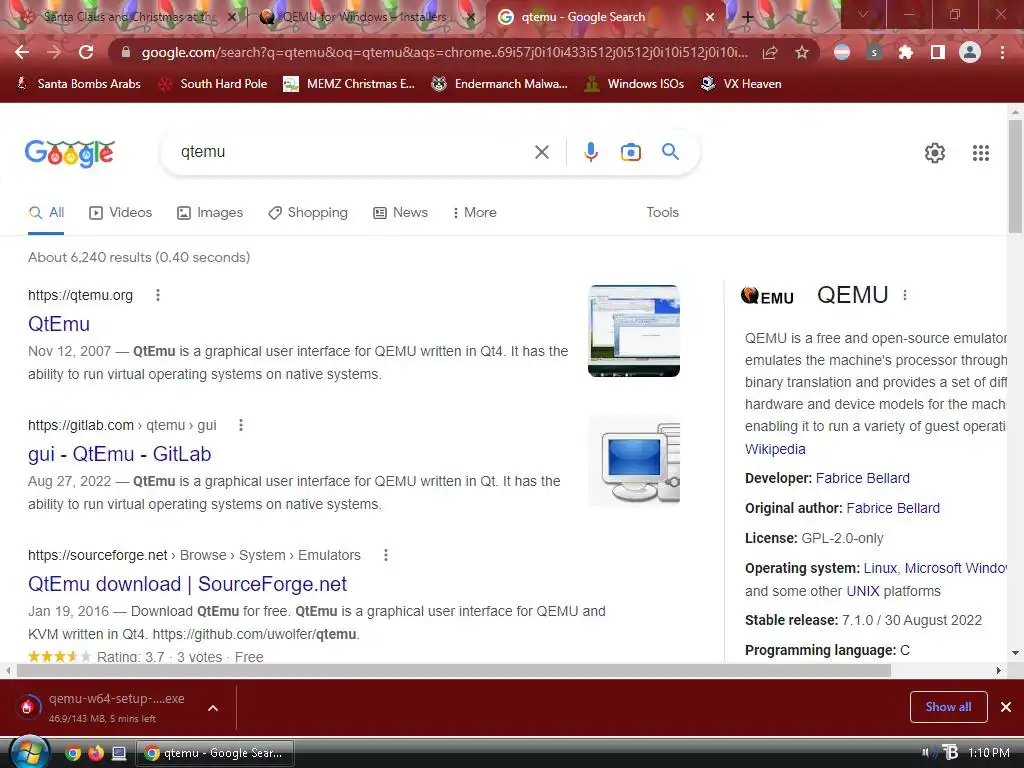Click the address bar URL

pos(444,52)
